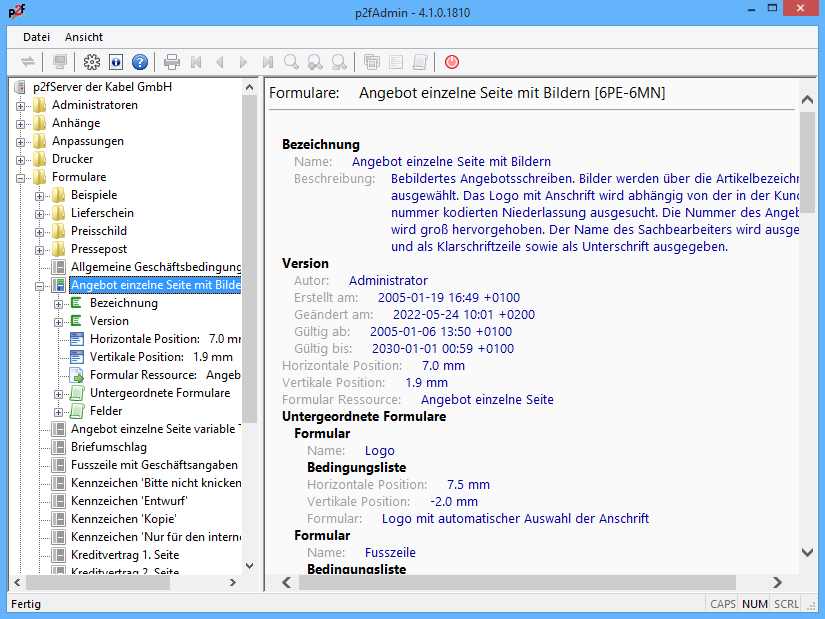Select the Drucker folder

click(x=72, y=159)
